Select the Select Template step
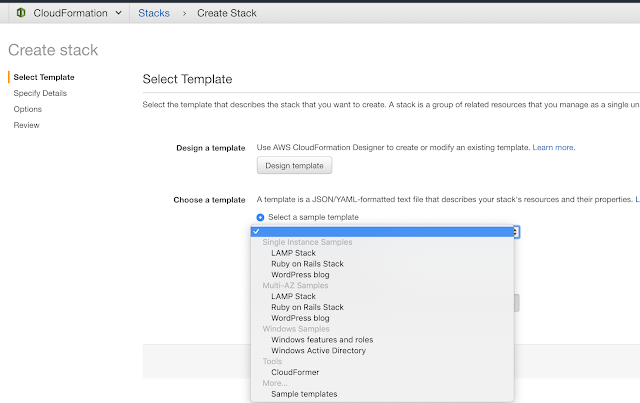Screen dimensions: 640x403 tap(44, 77)
